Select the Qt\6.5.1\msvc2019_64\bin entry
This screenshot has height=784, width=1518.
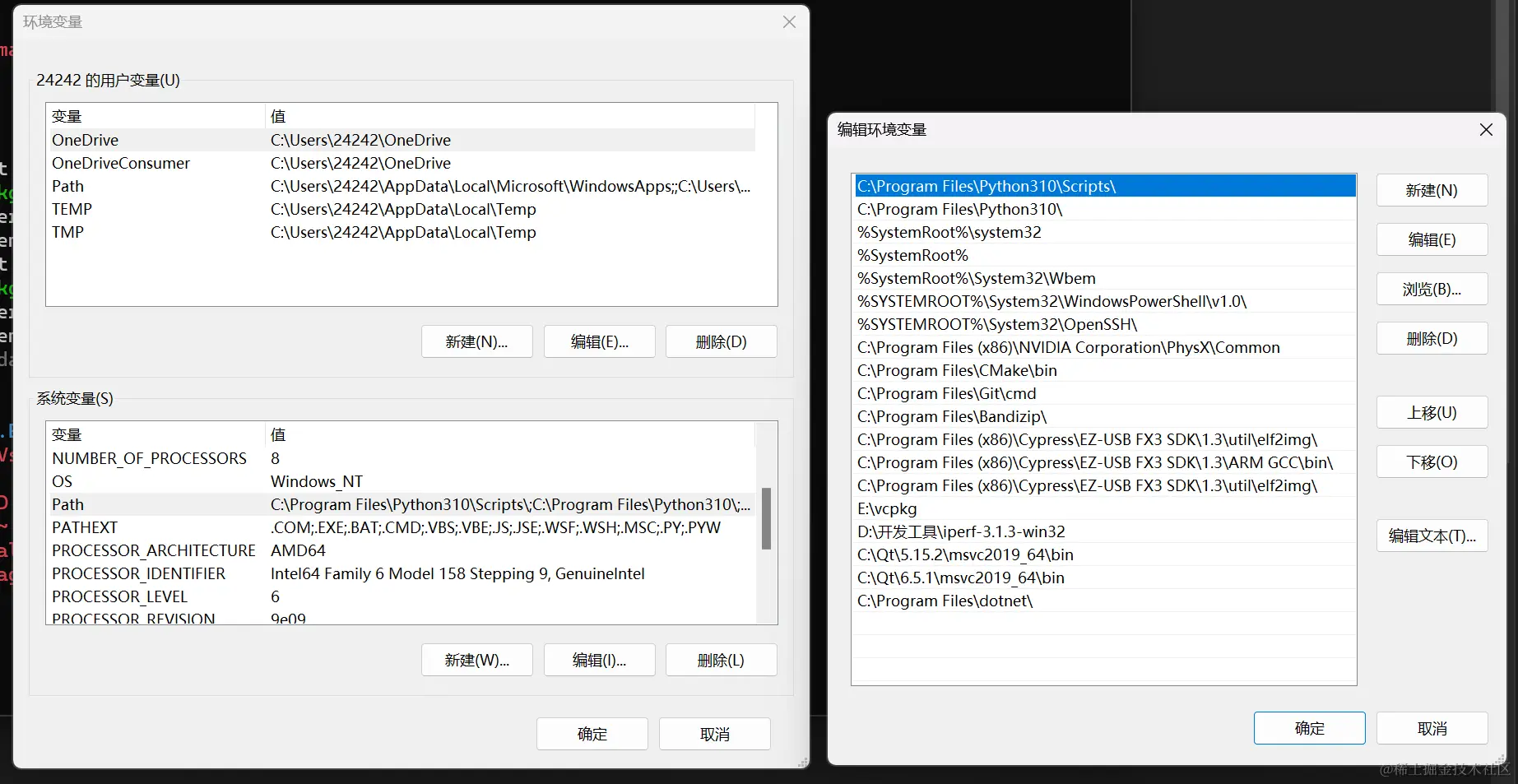click(x=1104, y=578)
